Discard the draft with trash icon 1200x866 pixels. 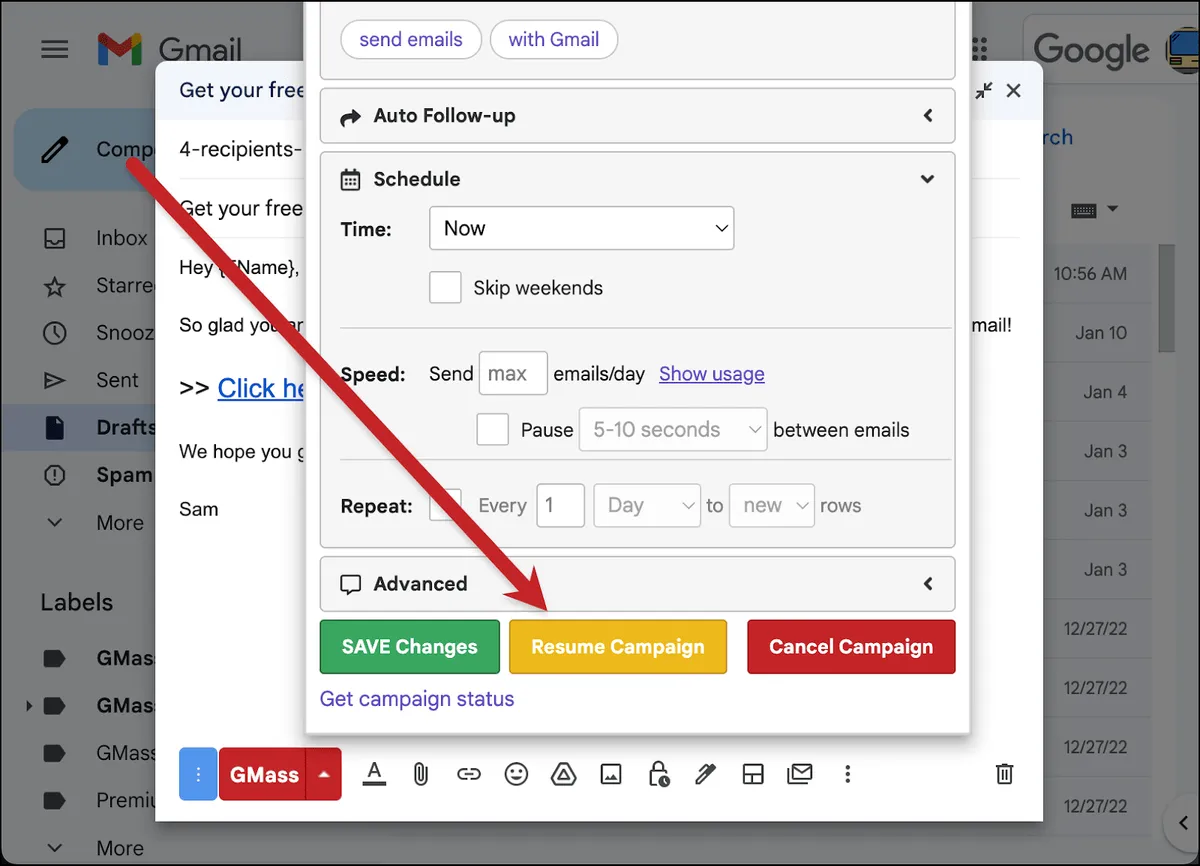(x=1005, y=773)
